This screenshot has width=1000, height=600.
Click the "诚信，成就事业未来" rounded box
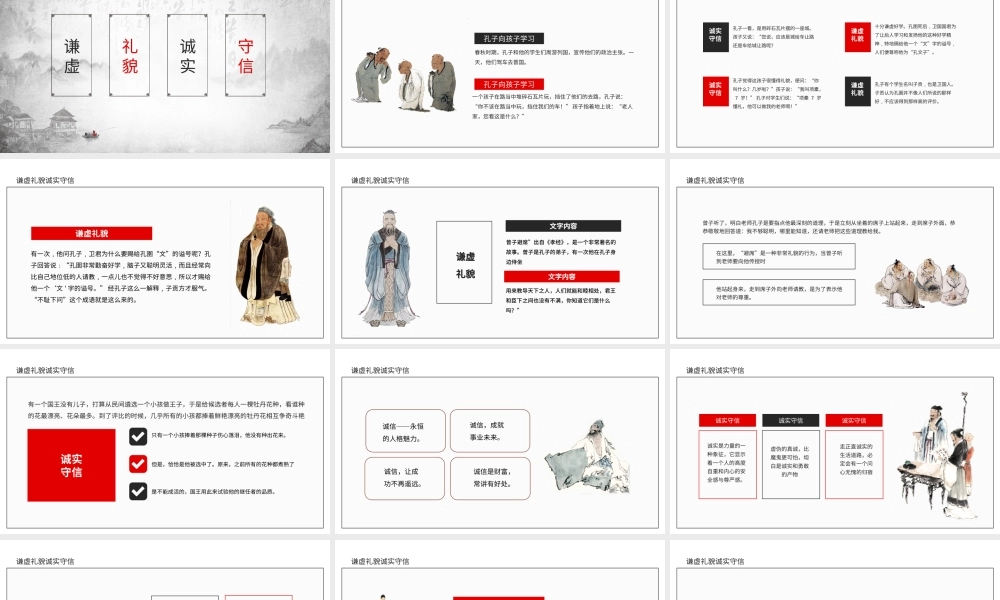point(490,430)
